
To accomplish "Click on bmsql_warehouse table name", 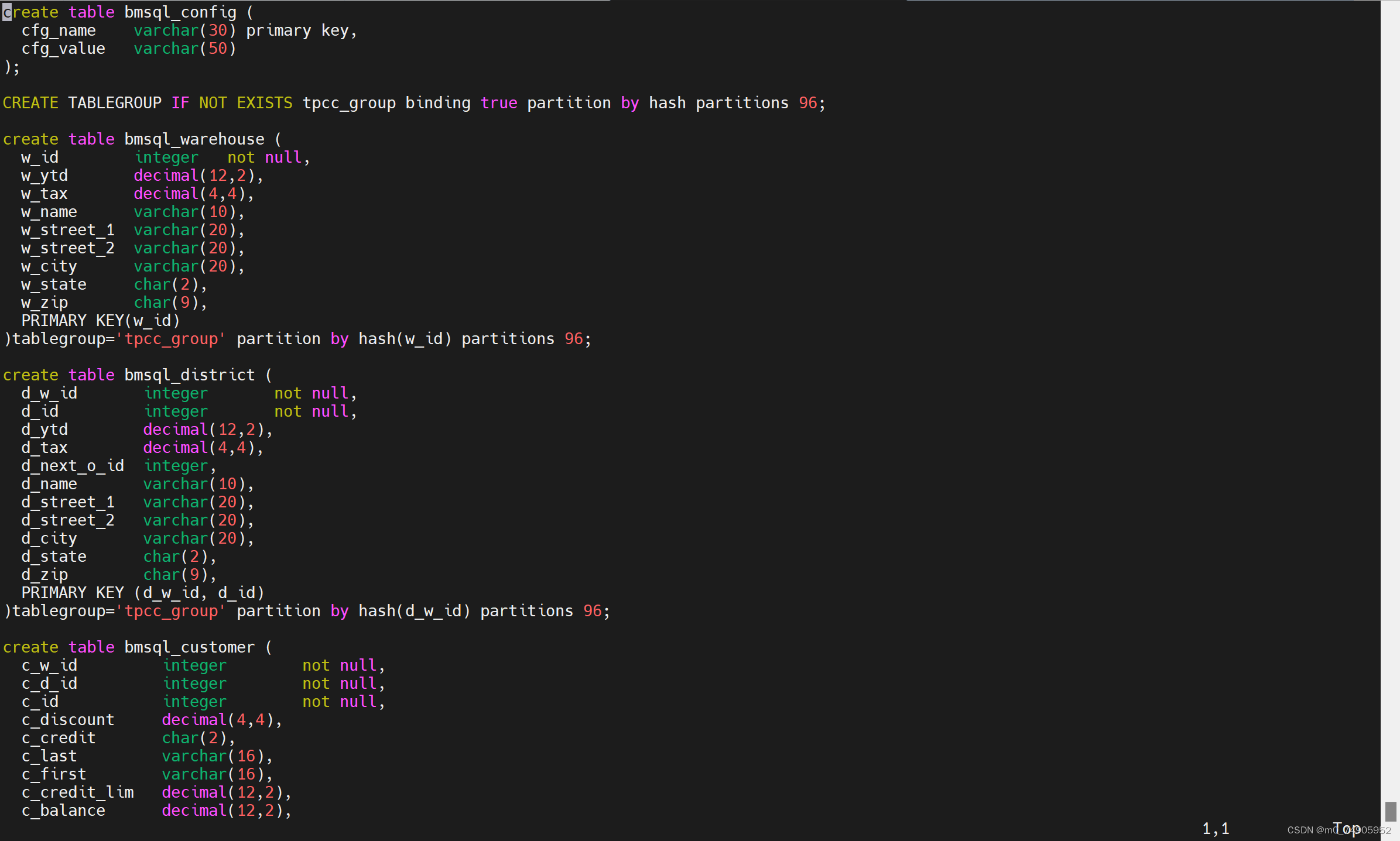I will 194,139.
